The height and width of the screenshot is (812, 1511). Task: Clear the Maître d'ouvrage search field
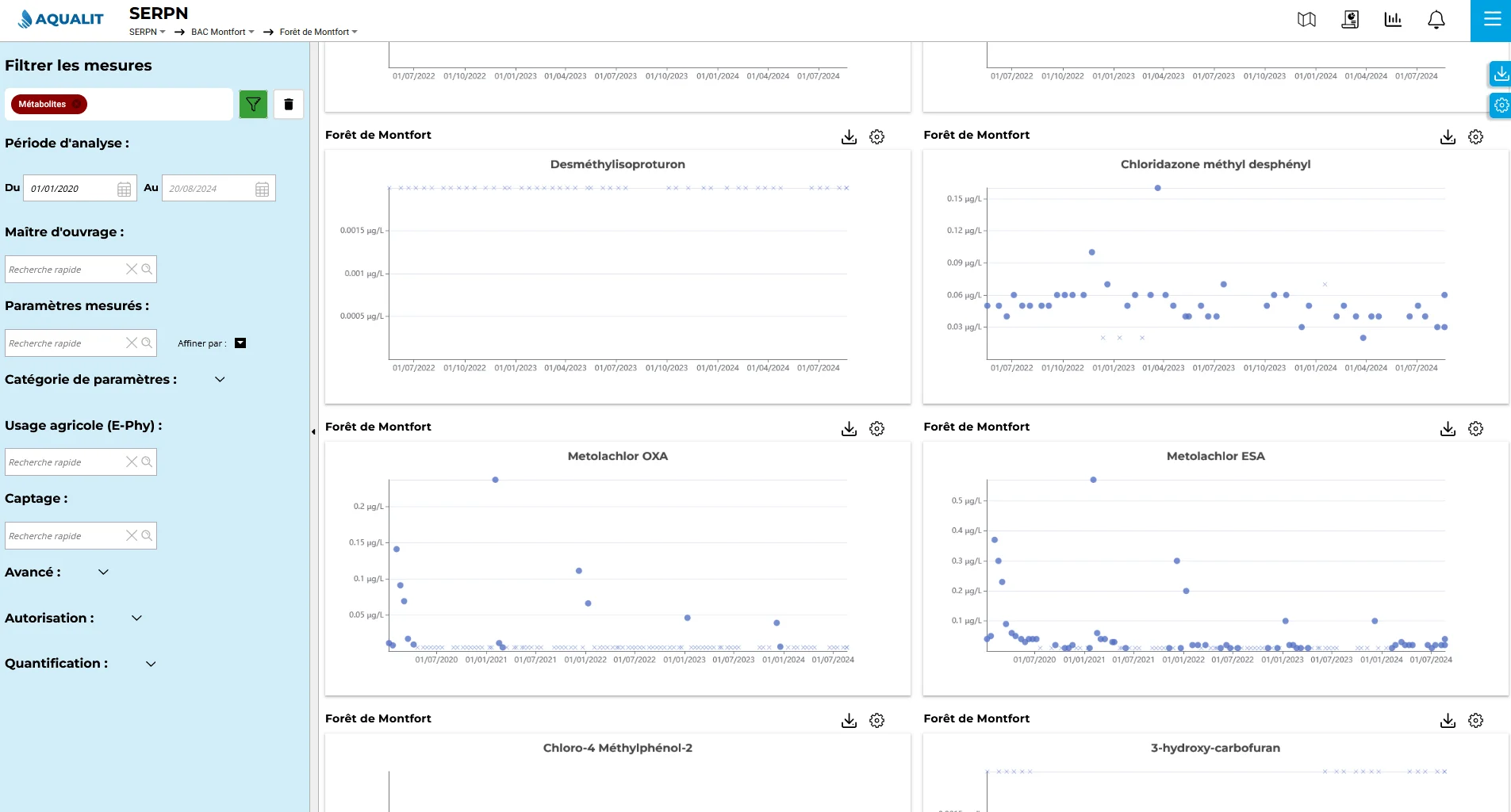132,269
